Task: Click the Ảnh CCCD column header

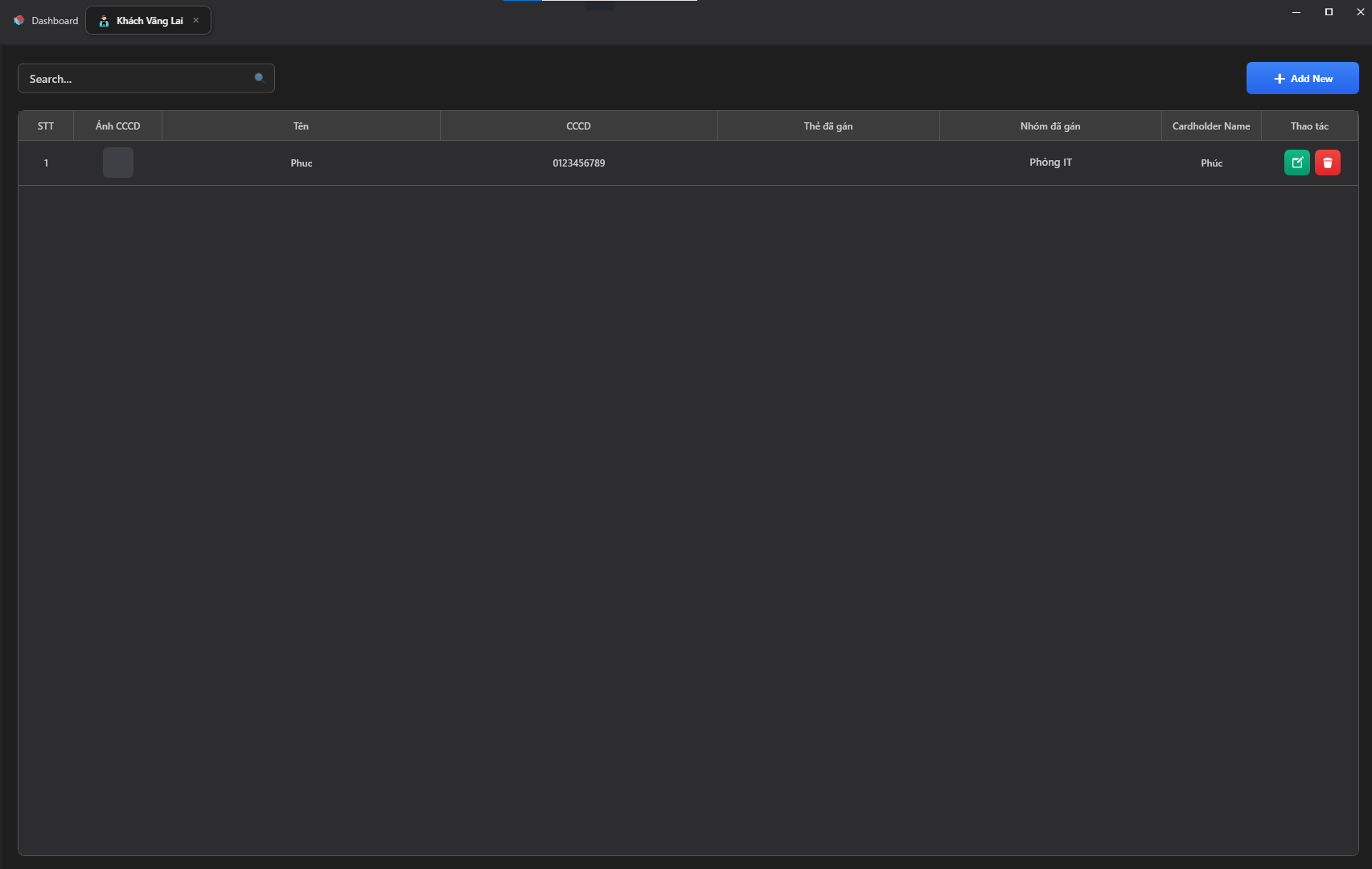Action: coord(117,126)
